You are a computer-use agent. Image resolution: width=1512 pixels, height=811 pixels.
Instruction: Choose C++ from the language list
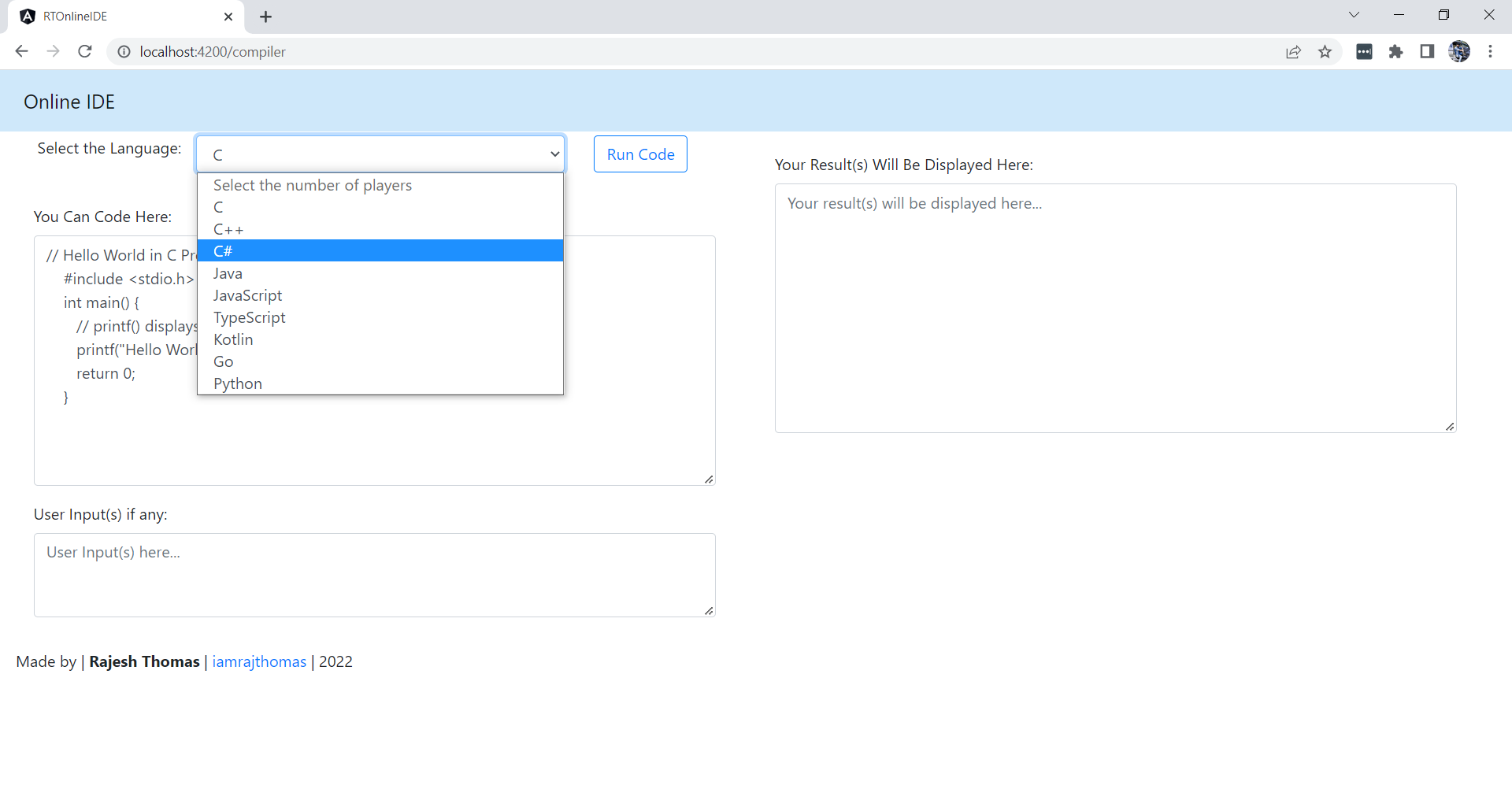380,229
